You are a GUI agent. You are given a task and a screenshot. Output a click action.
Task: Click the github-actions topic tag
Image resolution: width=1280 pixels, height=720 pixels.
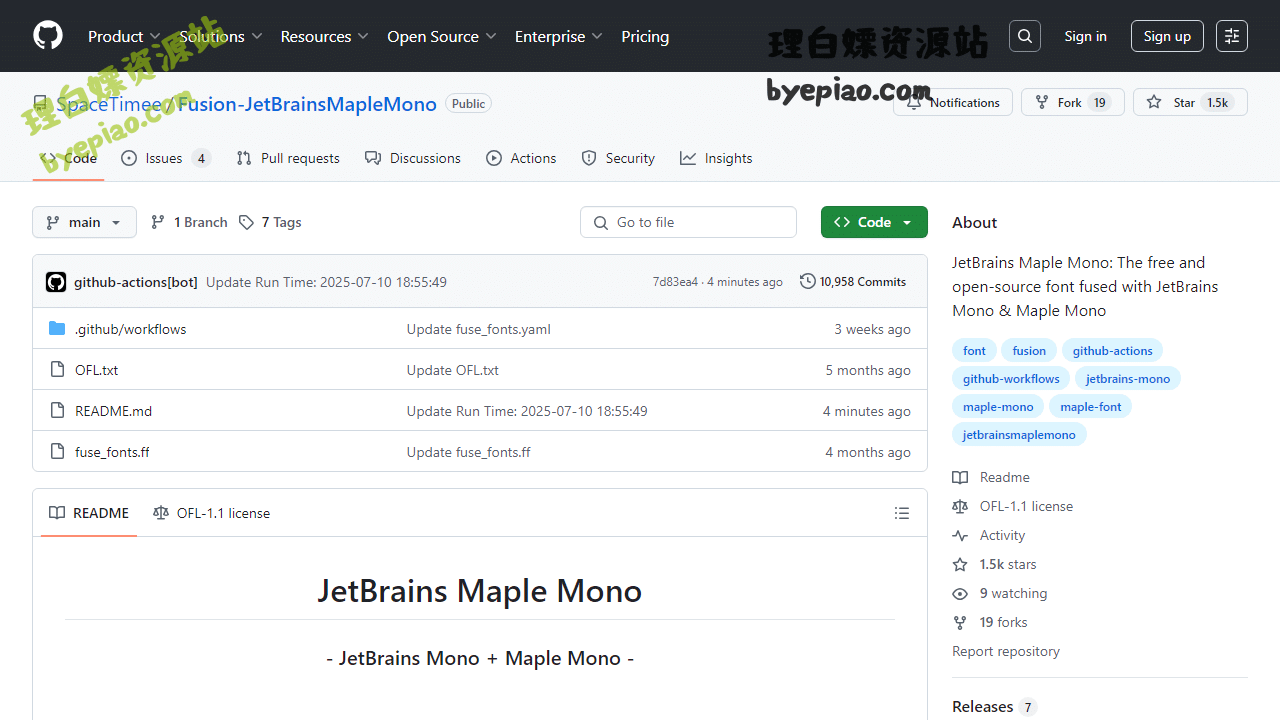1112,350
